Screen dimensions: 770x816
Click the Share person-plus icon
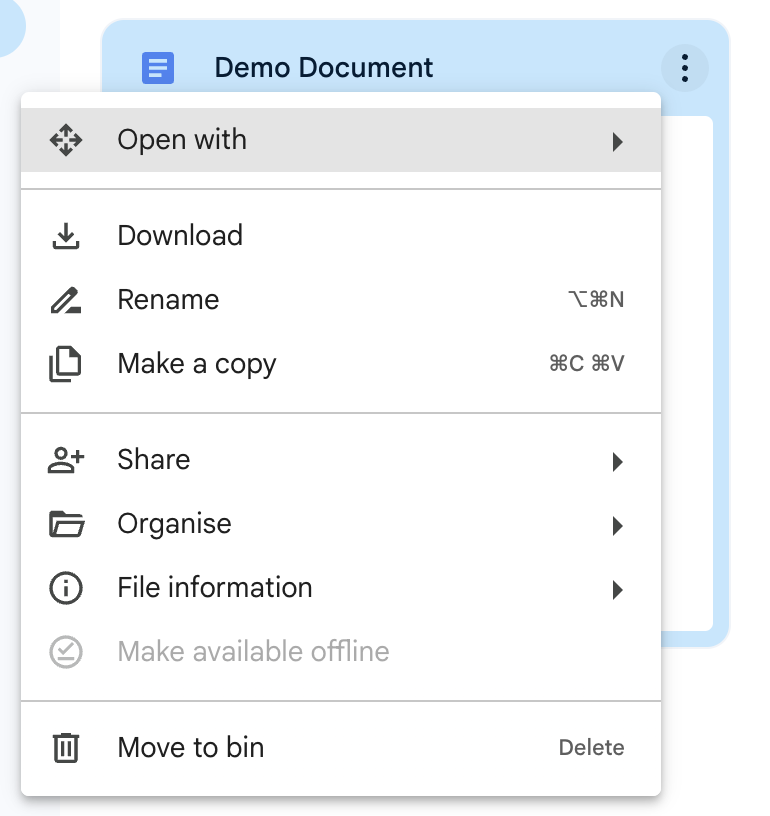click(x=66, y=460)
